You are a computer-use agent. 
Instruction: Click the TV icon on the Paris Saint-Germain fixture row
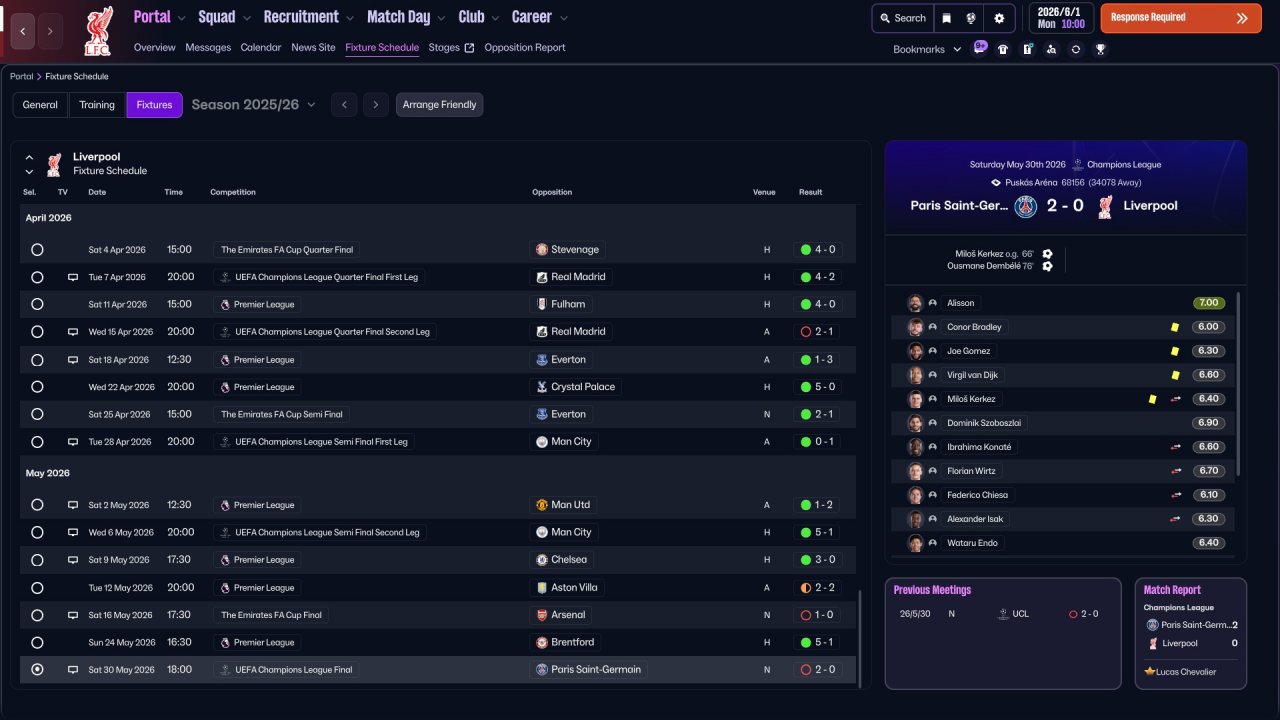click(x=72, y=670)
